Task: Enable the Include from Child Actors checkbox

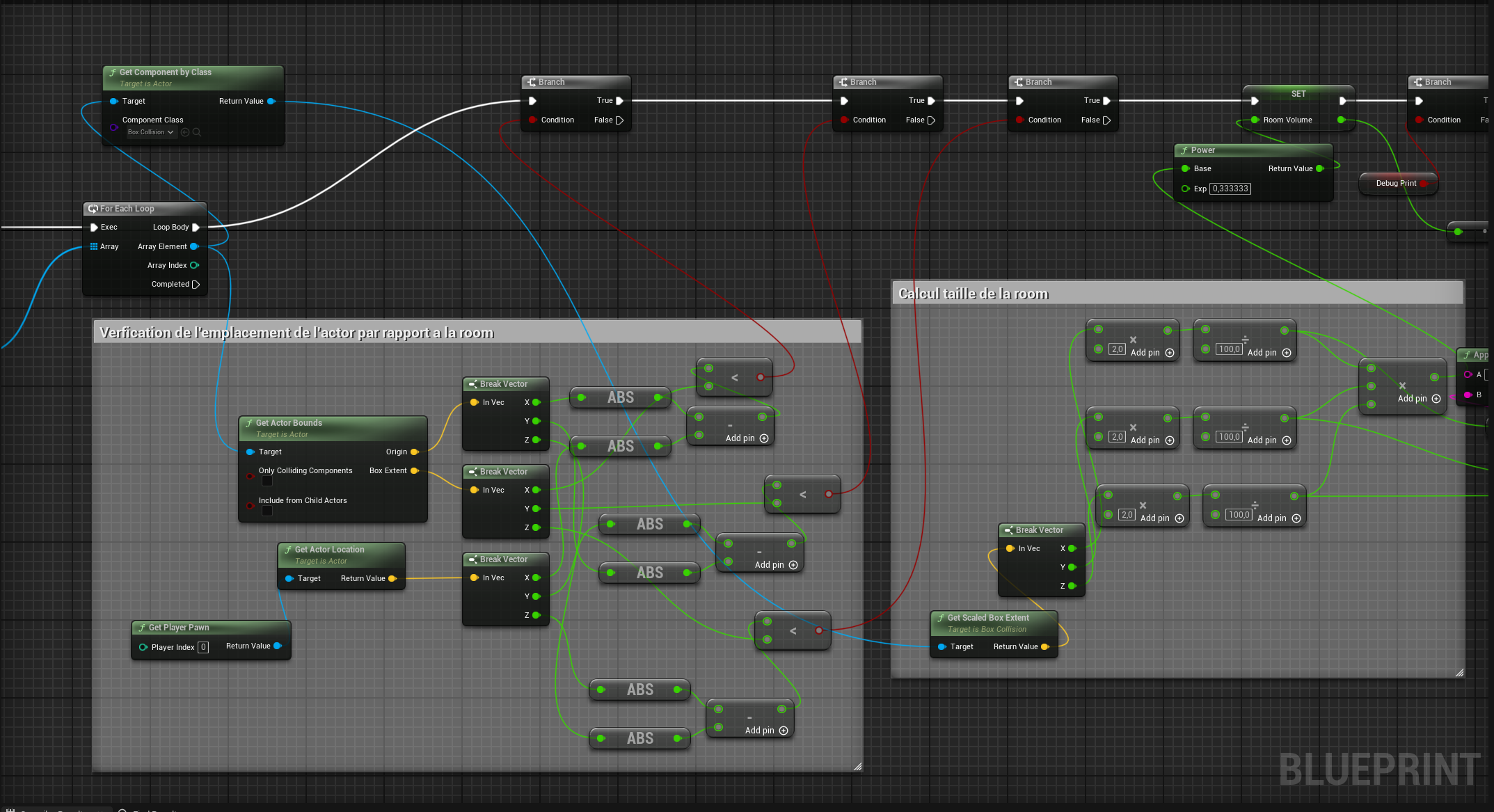Action: point(267,511)
